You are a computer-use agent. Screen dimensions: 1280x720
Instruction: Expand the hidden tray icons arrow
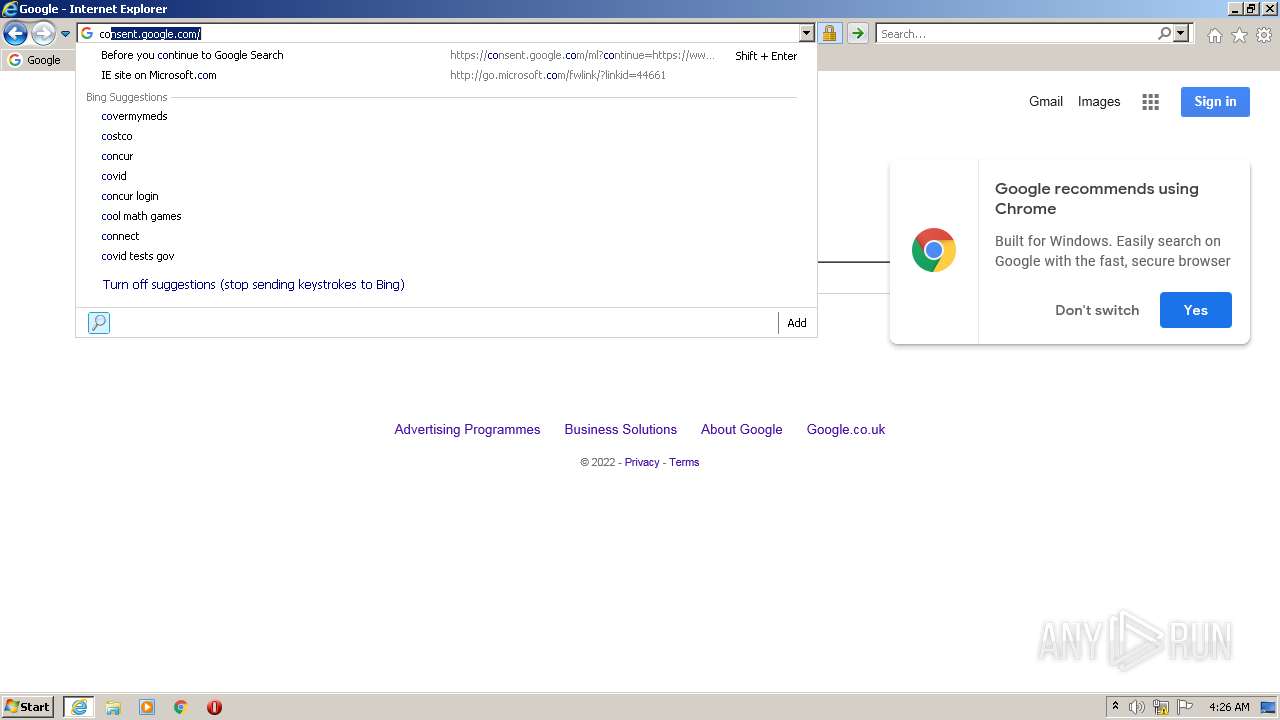coord(1115,706)
